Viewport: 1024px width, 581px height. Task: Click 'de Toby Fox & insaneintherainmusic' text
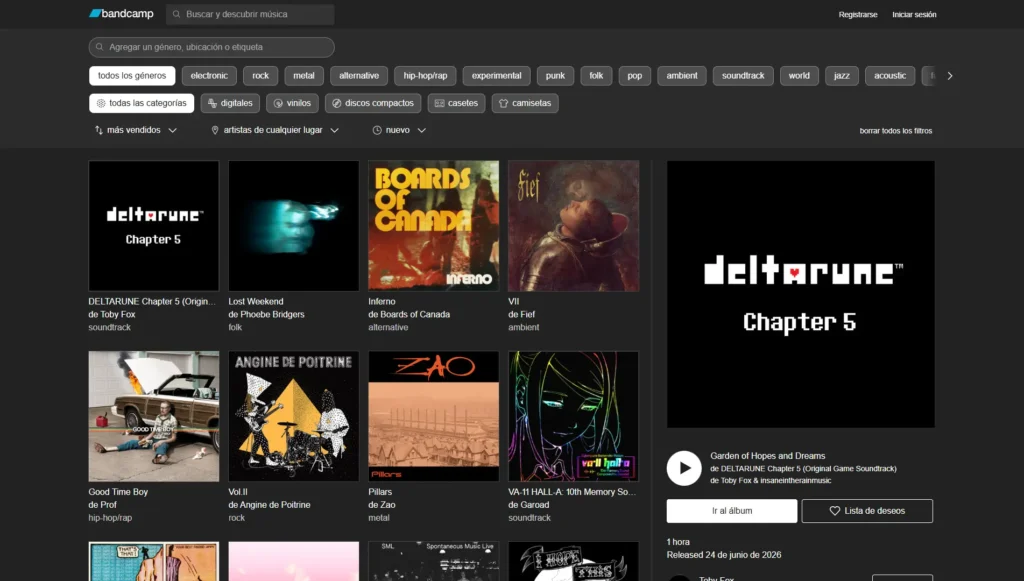pos(771,480)
